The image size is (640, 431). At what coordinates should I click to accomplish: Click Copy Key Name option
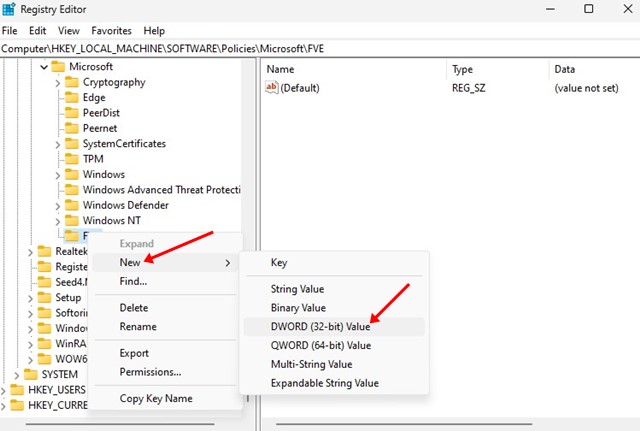158,399
